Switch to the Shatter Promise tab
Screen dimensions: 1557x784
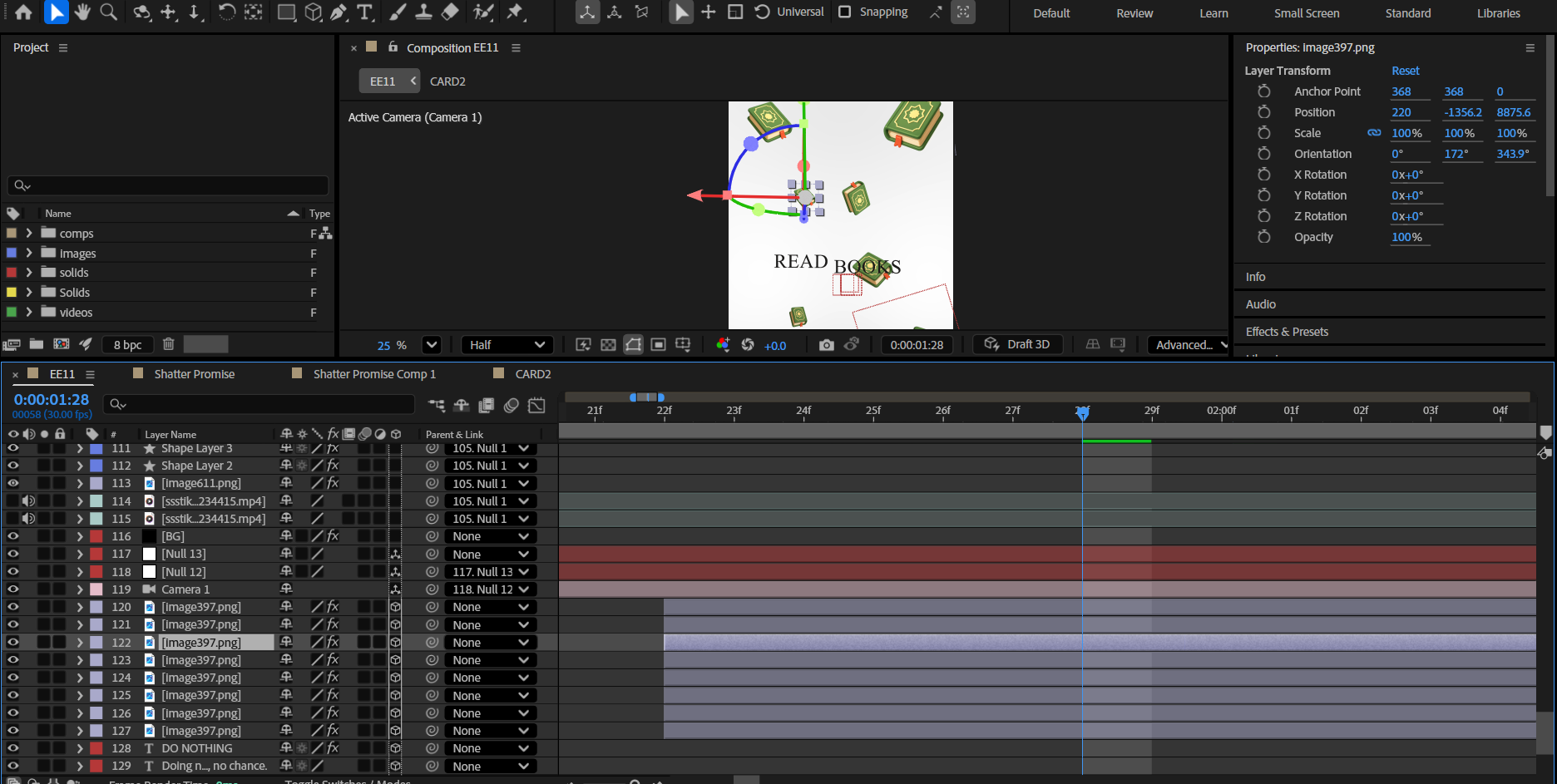194,374
